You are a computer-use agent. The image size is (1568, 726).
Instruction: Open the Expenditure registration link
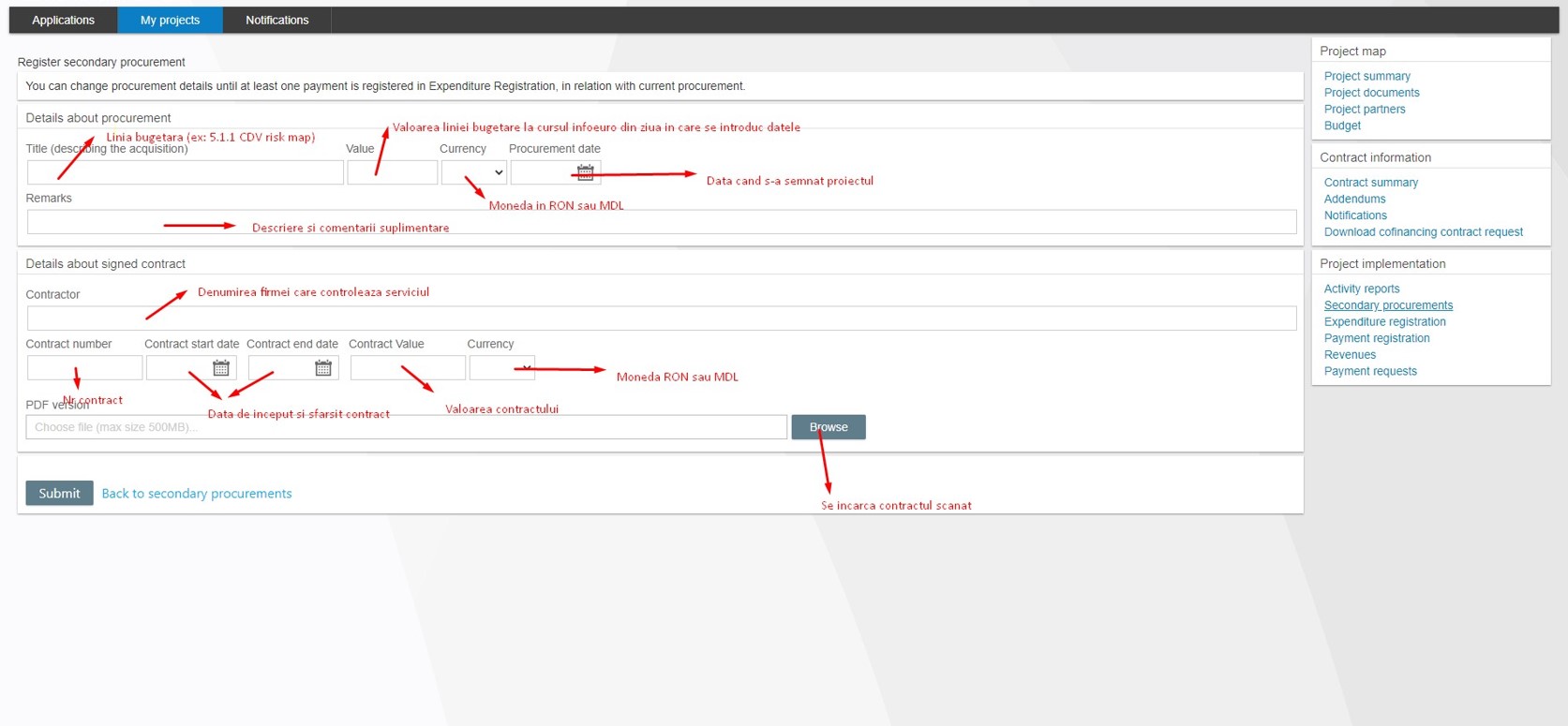(1384, 322)
